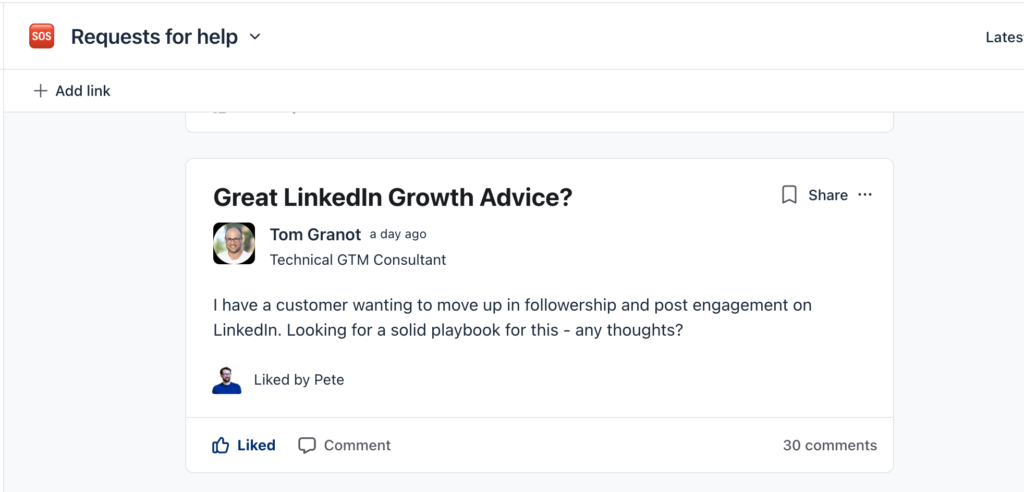
Task: Click the 'Technical GTM Consultant' headline
Action: (x=358, y=260)
